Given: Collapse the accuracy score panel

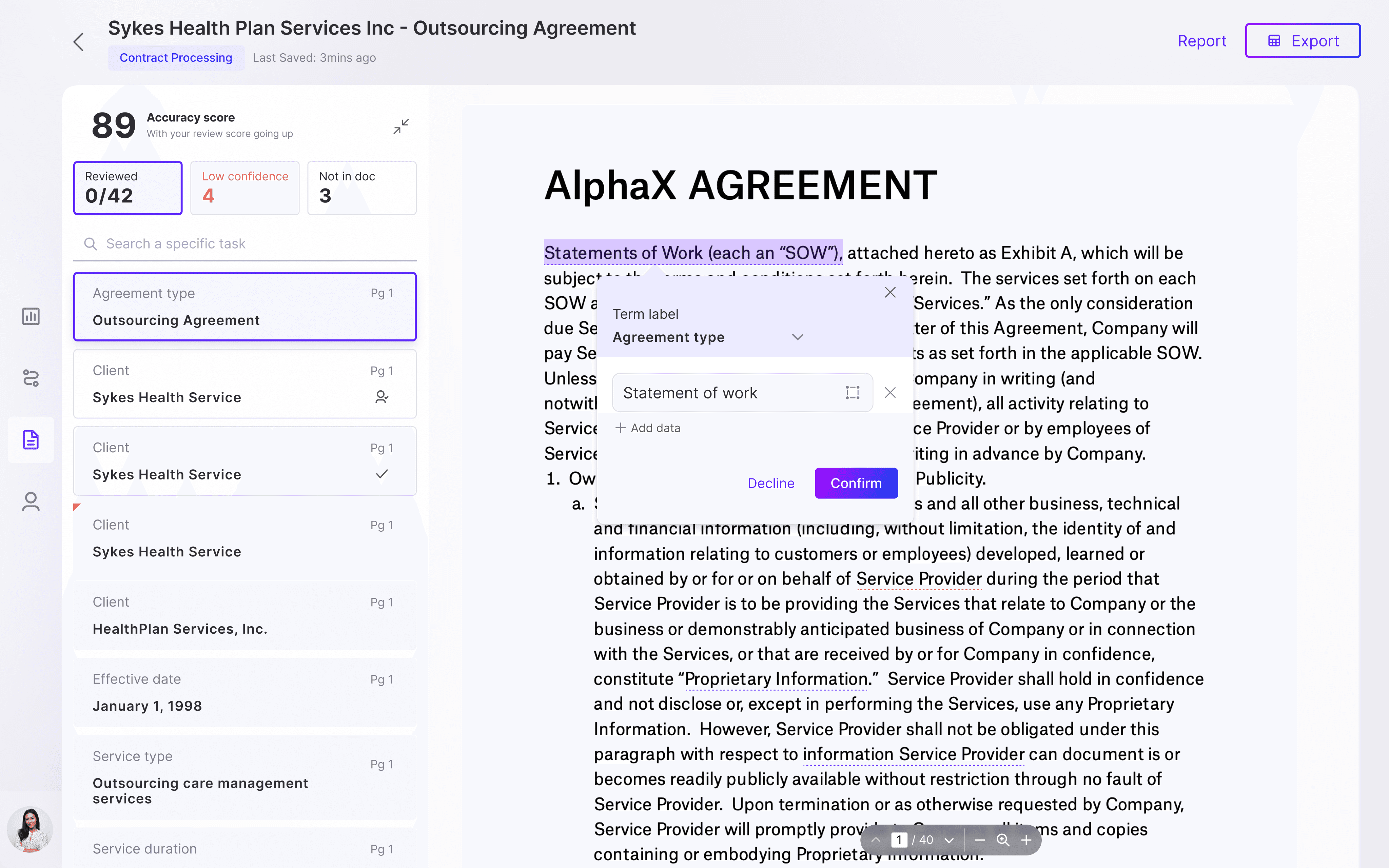Looking at the screenshot, I should (x=401, y=126).
